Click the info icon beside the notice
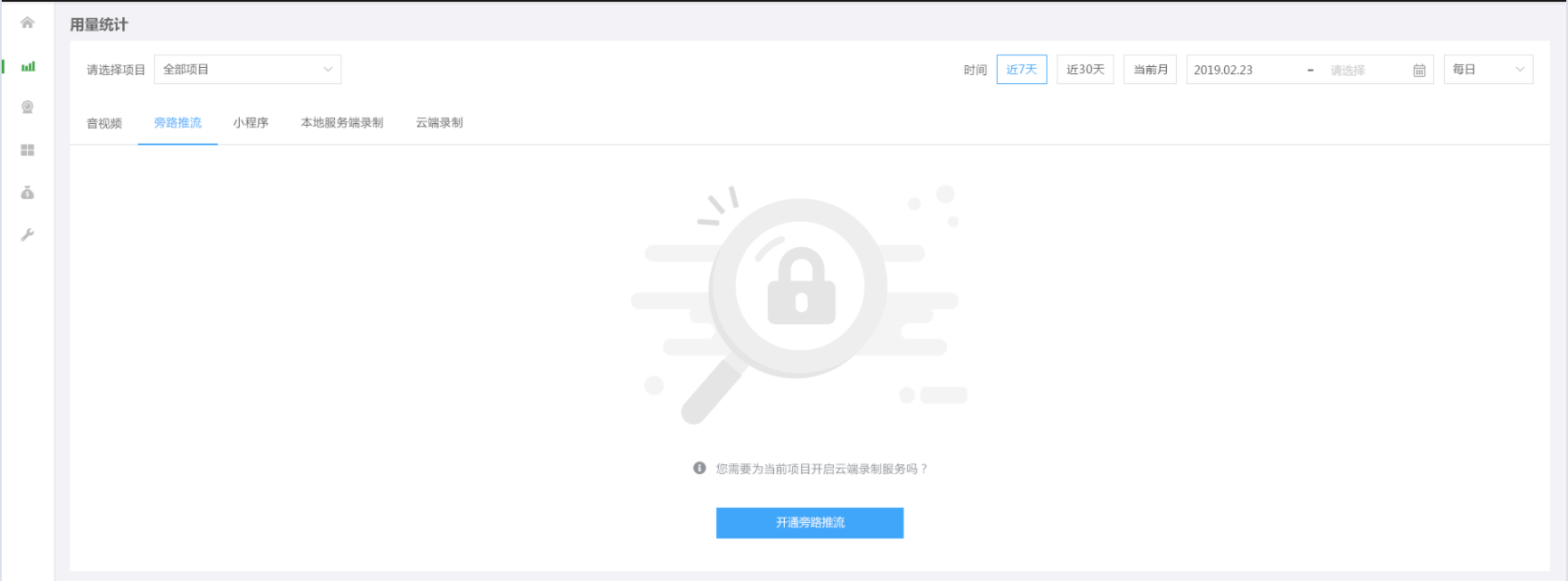This screenshot has height=581, width=1568. point(699,468)
